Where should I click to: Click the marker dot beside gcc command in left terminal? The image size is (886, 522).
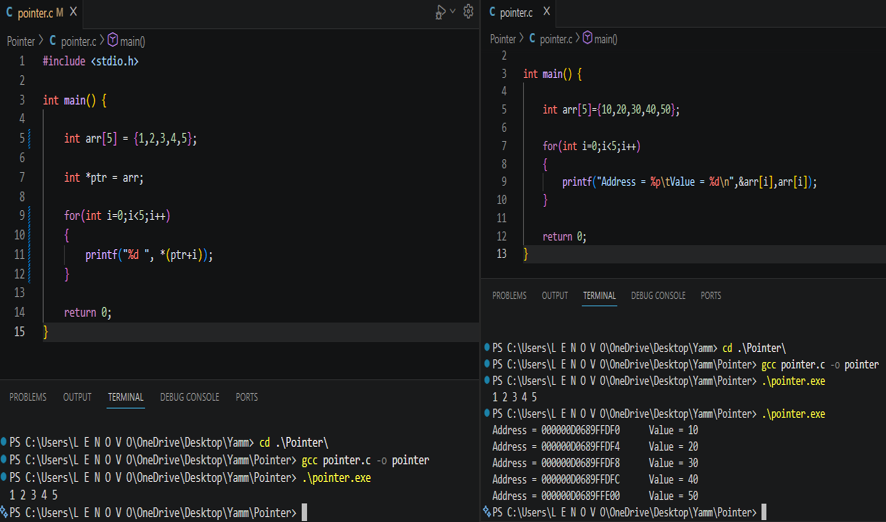(x=4, y=459)
